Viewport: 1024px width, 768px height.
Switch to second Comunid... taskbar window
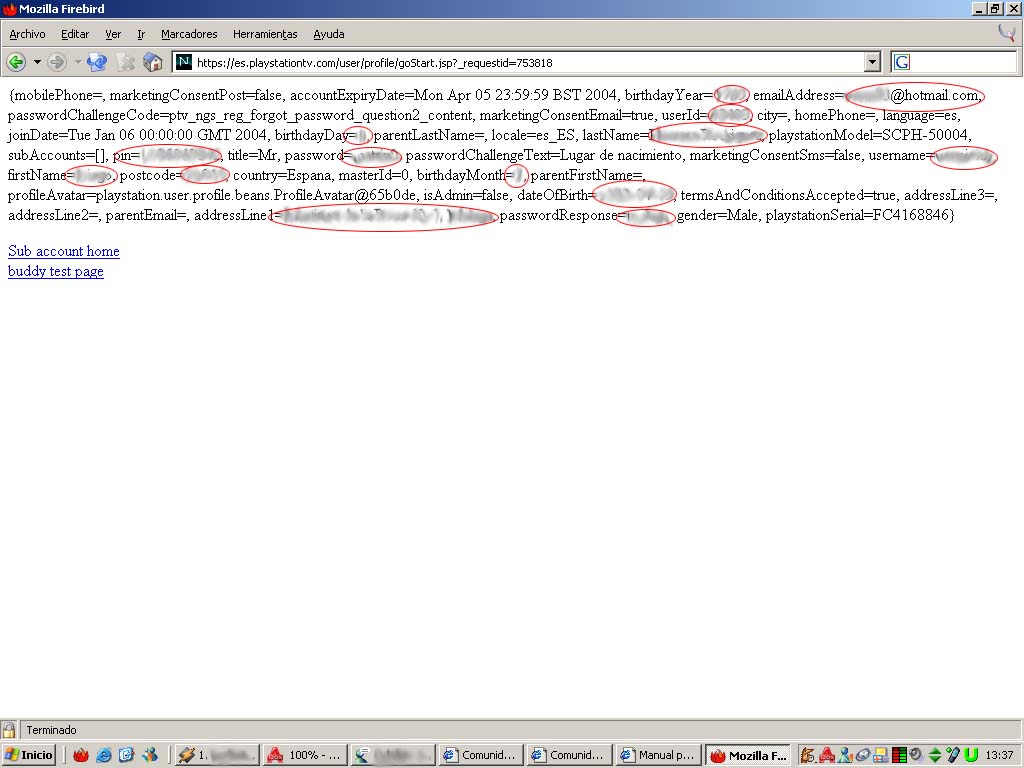point(569,756)
